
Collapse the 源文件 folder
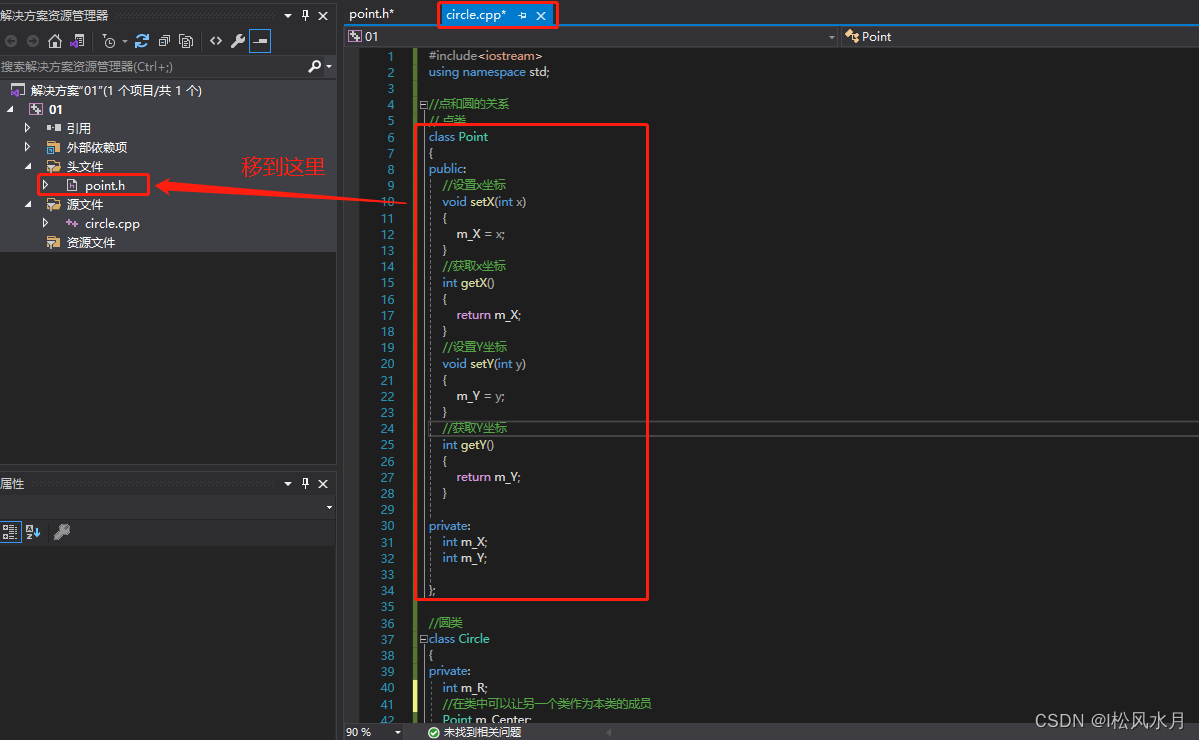coord(28,204)
